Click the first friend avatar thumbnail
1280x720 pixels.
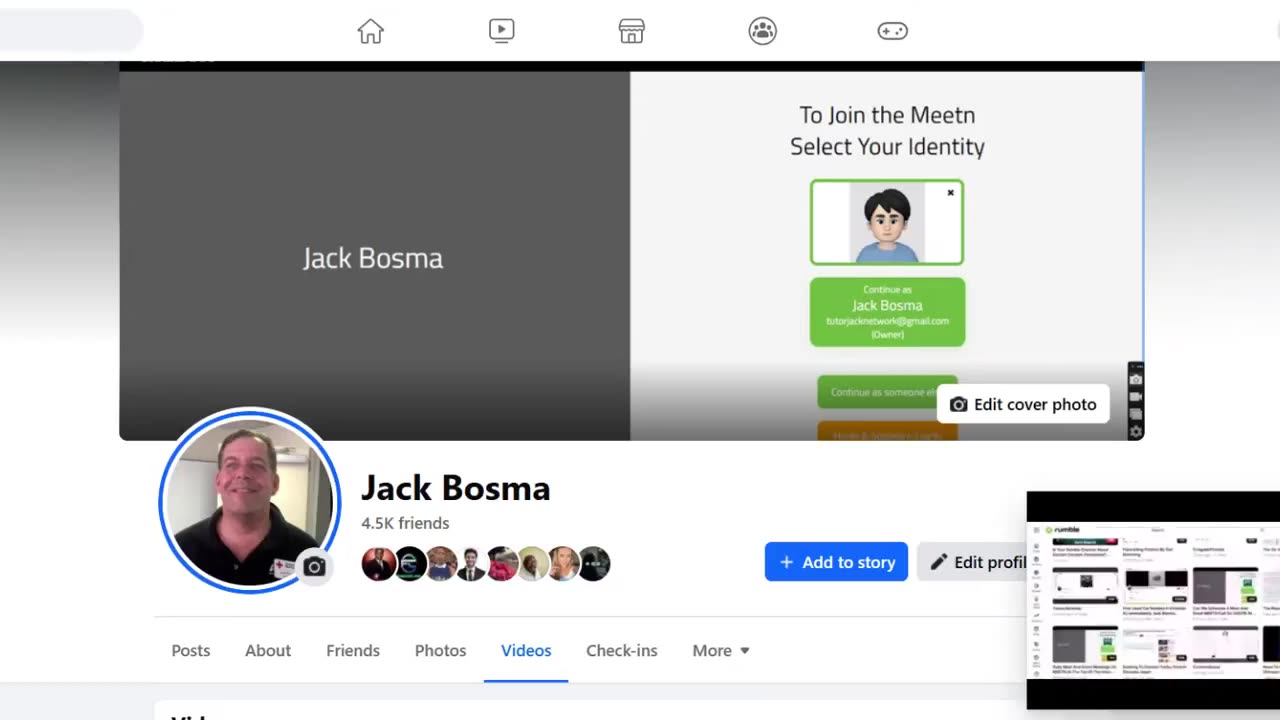tap(378, 564)
